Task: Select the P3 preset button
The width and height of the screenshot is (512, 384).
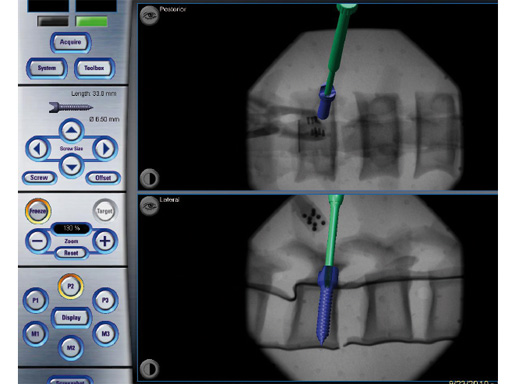Action: (105, 300)
